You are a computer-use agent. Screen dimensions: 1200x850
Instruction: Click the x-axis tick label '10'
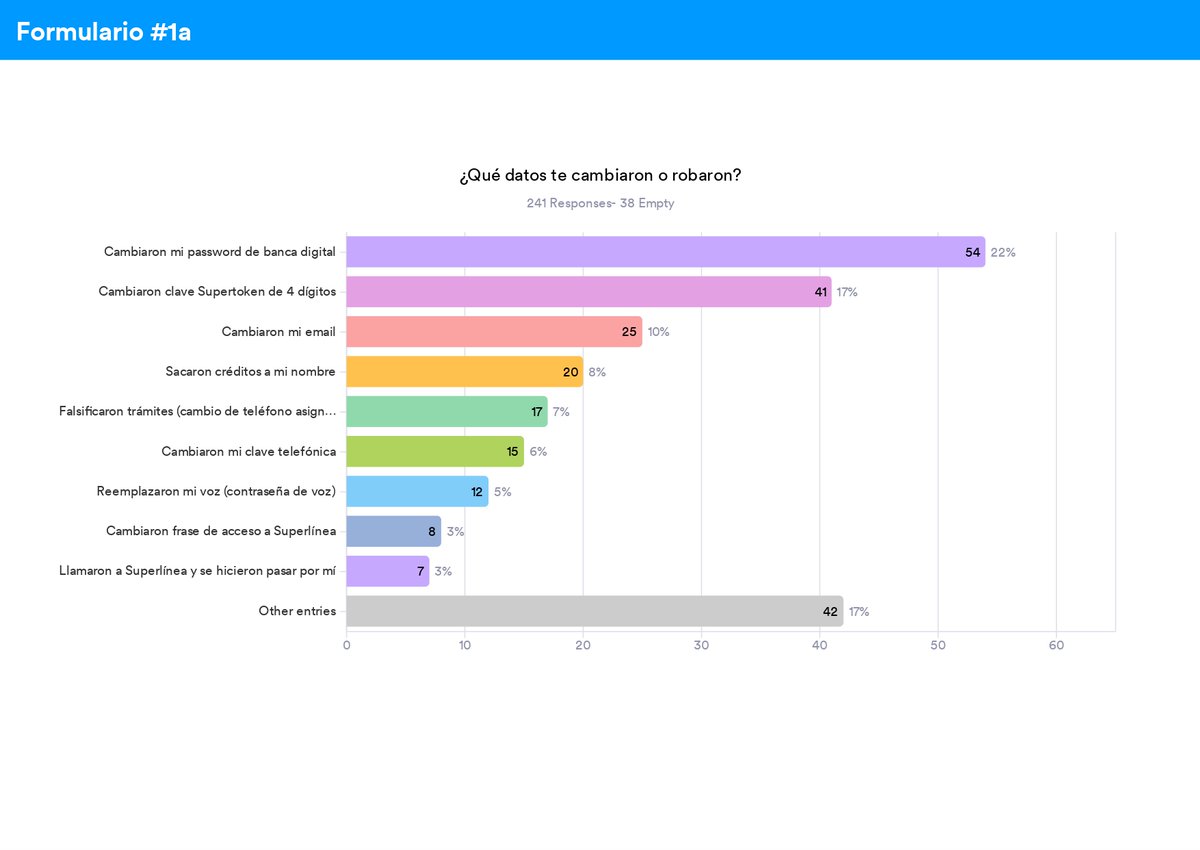coord(465,646)
